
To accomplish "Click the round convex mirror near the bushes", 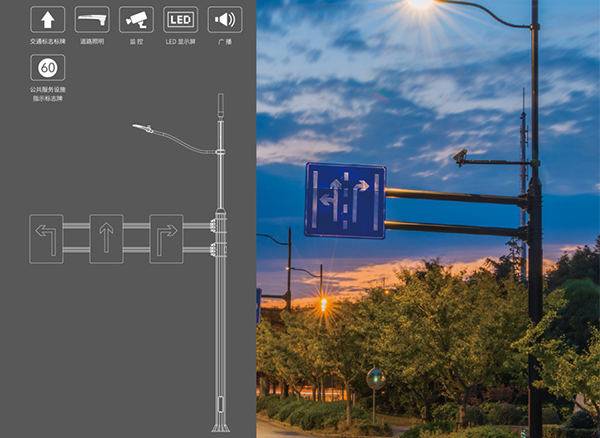I will 375,377.
